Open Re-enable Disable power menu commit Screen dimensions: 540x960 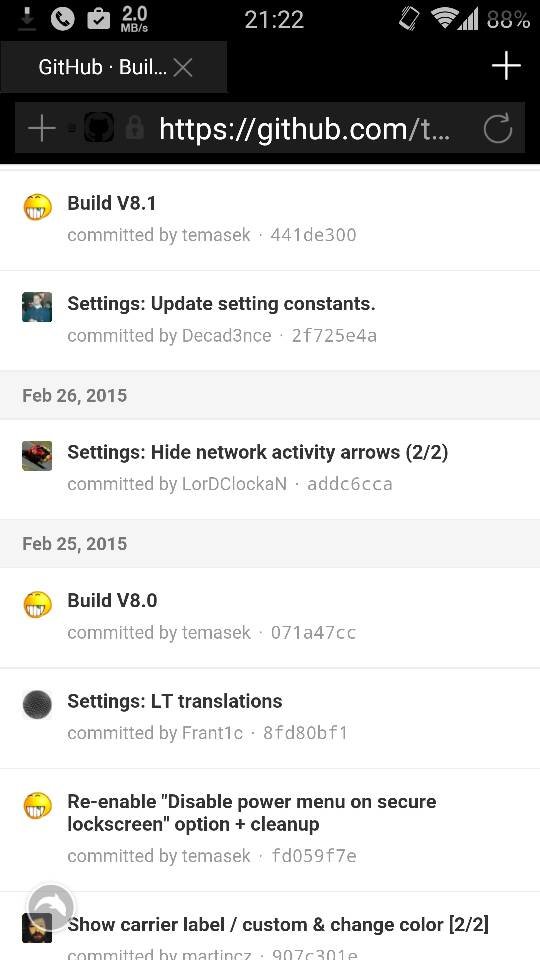click(252, 813)
